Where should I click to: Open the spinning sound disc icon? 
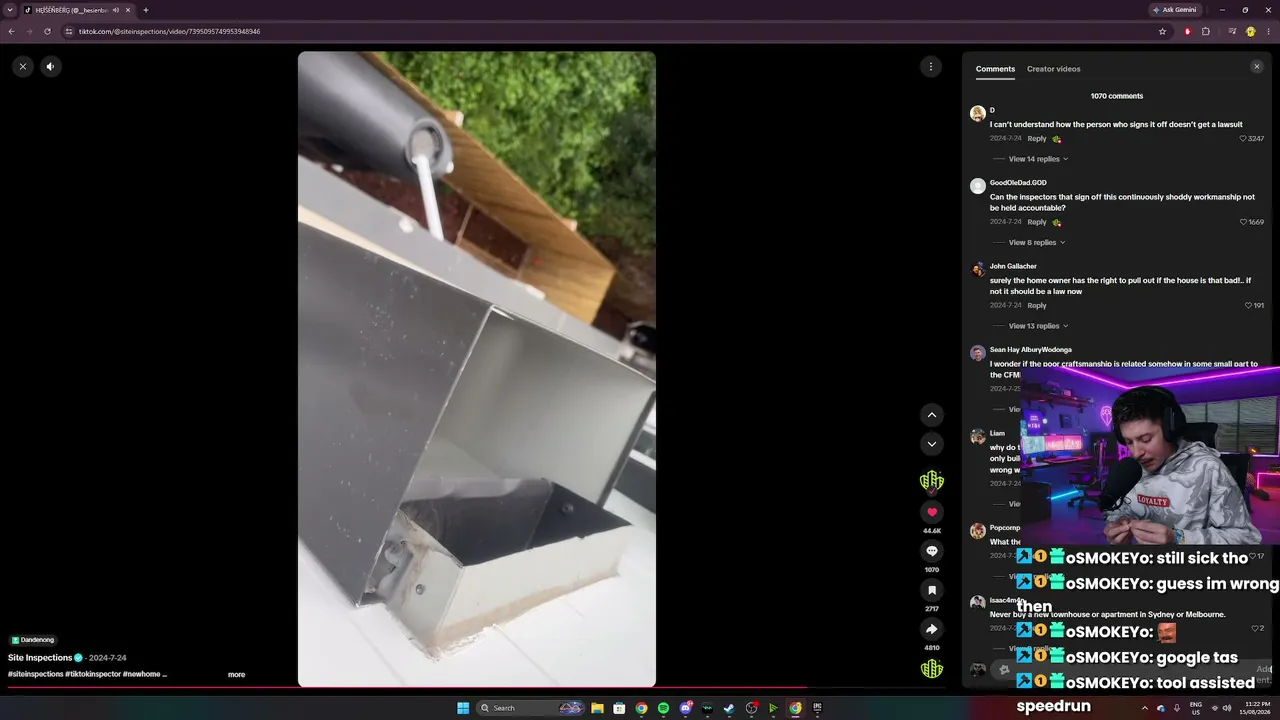pyautogui.click(x=932, y=669)
